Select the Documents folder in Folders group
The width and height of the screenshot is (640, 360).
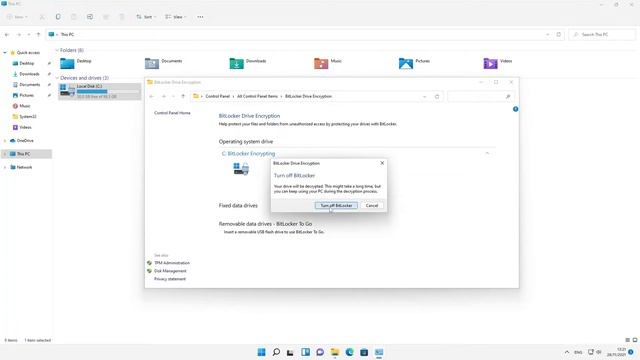coord(164,63)
